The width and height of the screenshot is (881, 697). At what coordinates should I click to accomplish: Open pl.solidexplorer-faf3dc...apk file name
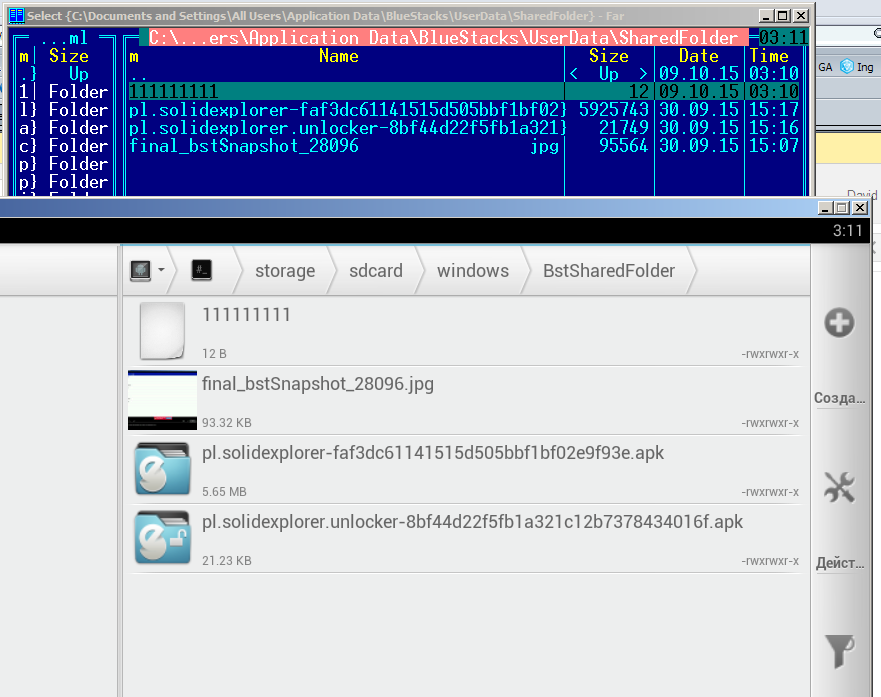433,453
